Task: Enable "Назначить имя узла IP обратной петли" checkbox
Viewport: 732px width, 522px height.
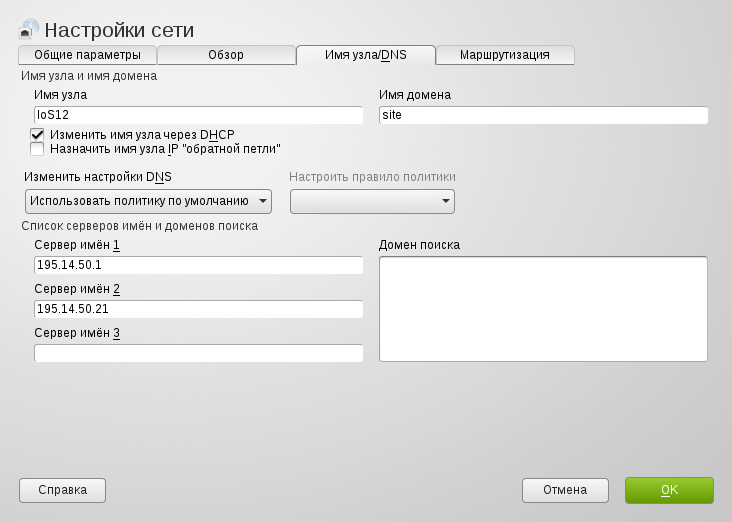Action: [x=38, y=149]
